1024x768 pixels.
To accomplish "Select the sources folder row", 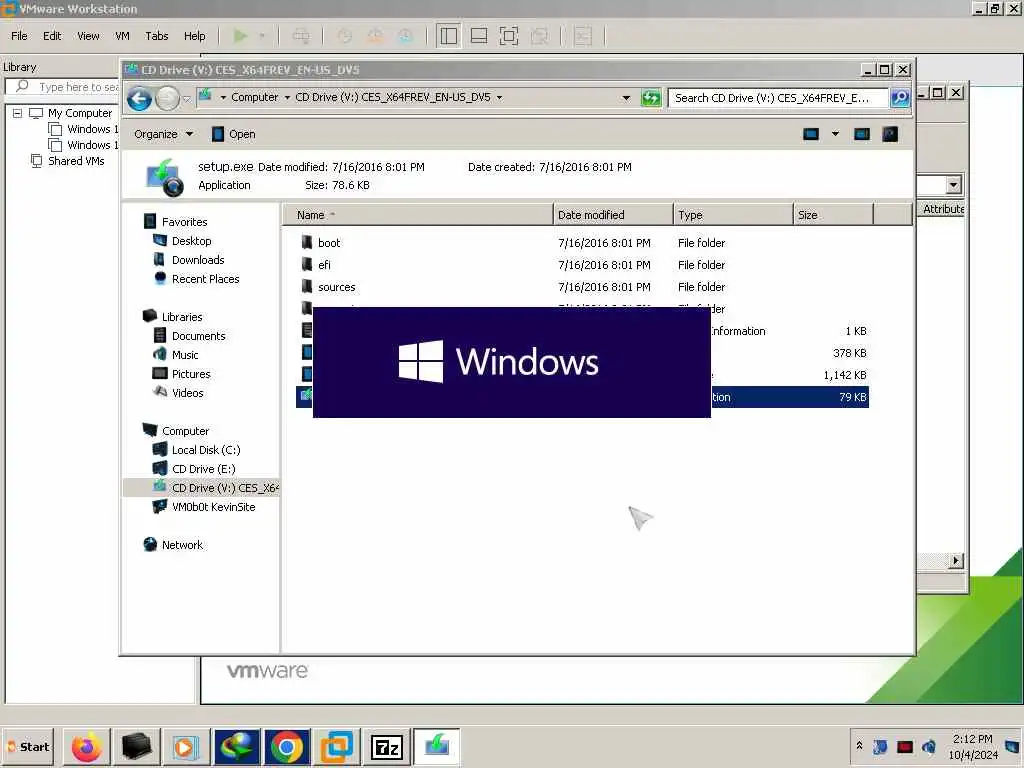I will [x=583, y=287].
